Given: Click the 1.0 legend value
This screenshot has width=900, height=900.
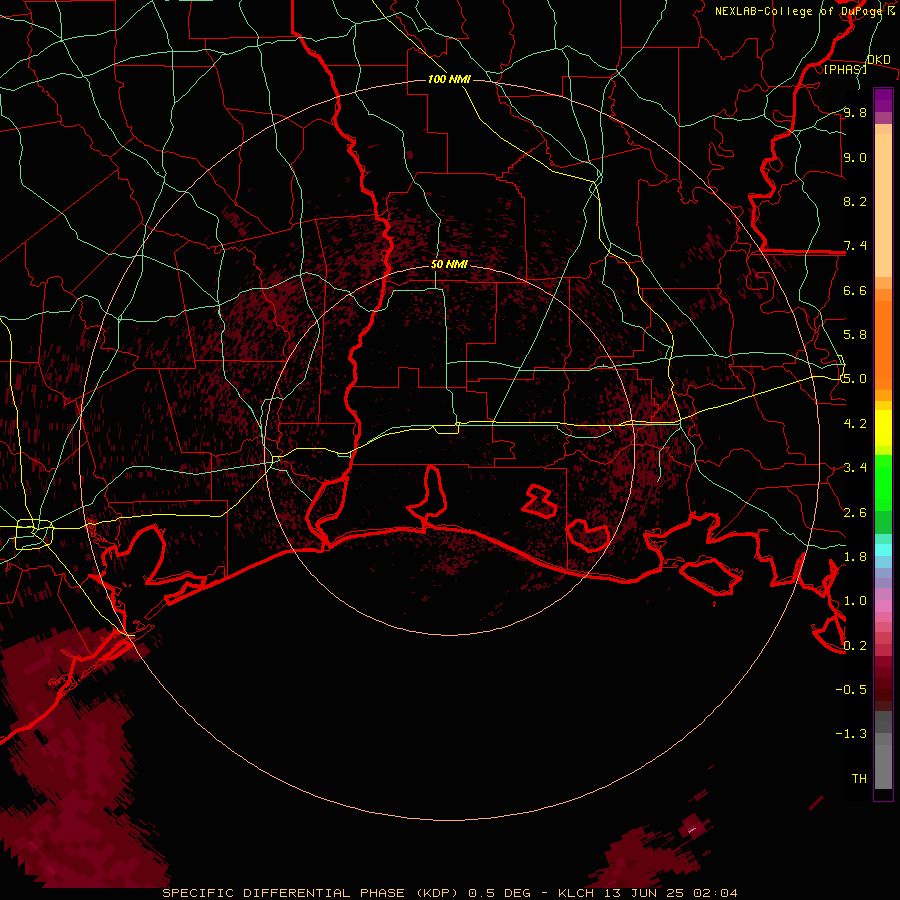Looking at the screenshot, I should pyautogui.click(x=855, y=601).
